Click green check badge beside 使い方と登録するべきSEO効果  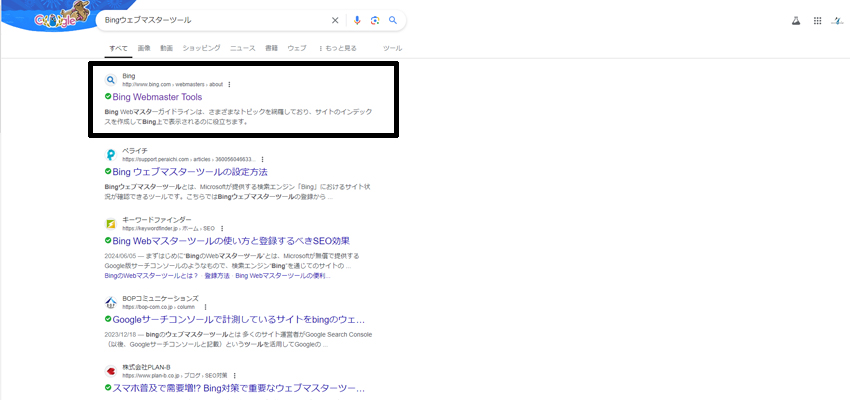pyautogui.click(x=108, y=240)
